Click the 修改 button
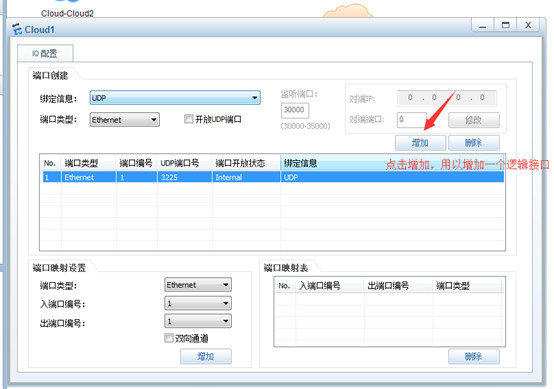Image resolution: width=554 pixels, height=389 pixels. (474, 120)
